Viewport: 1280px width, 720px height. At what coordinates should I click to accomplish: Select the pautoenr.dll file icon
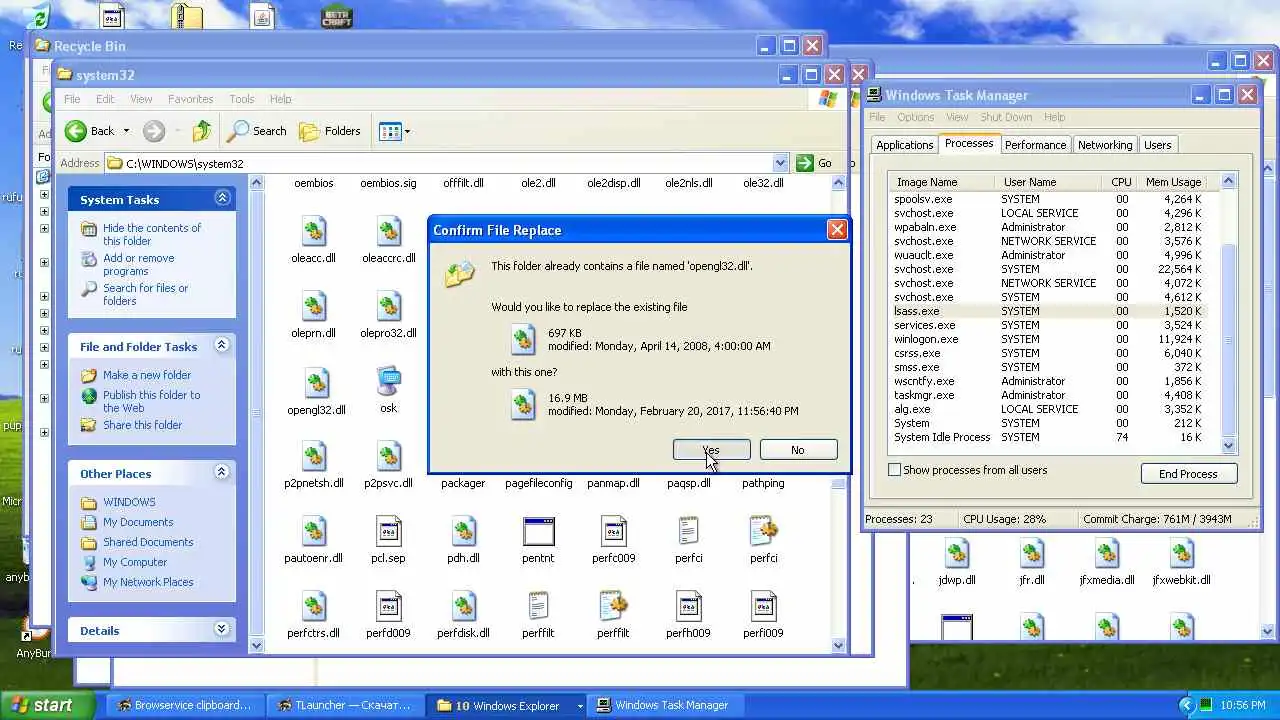[x=314, y=531]
